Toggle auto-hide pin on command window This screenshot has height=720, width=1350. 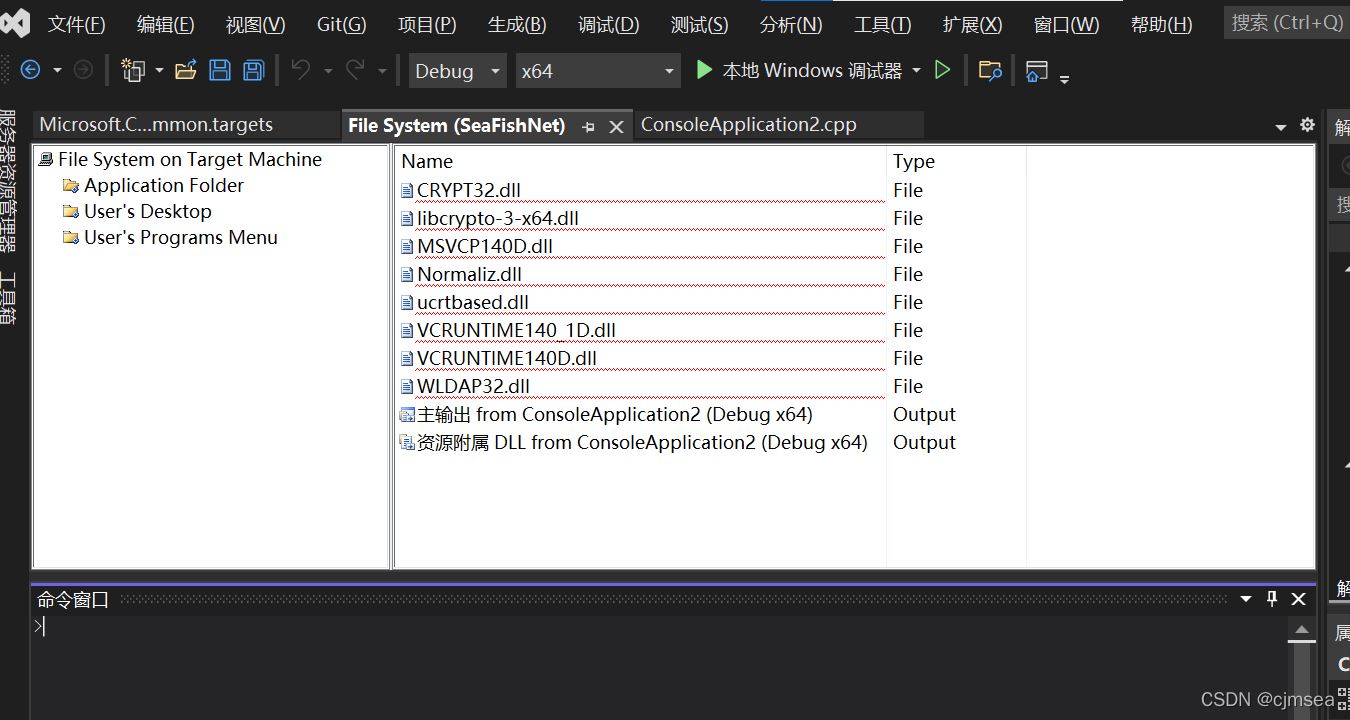1272,598
